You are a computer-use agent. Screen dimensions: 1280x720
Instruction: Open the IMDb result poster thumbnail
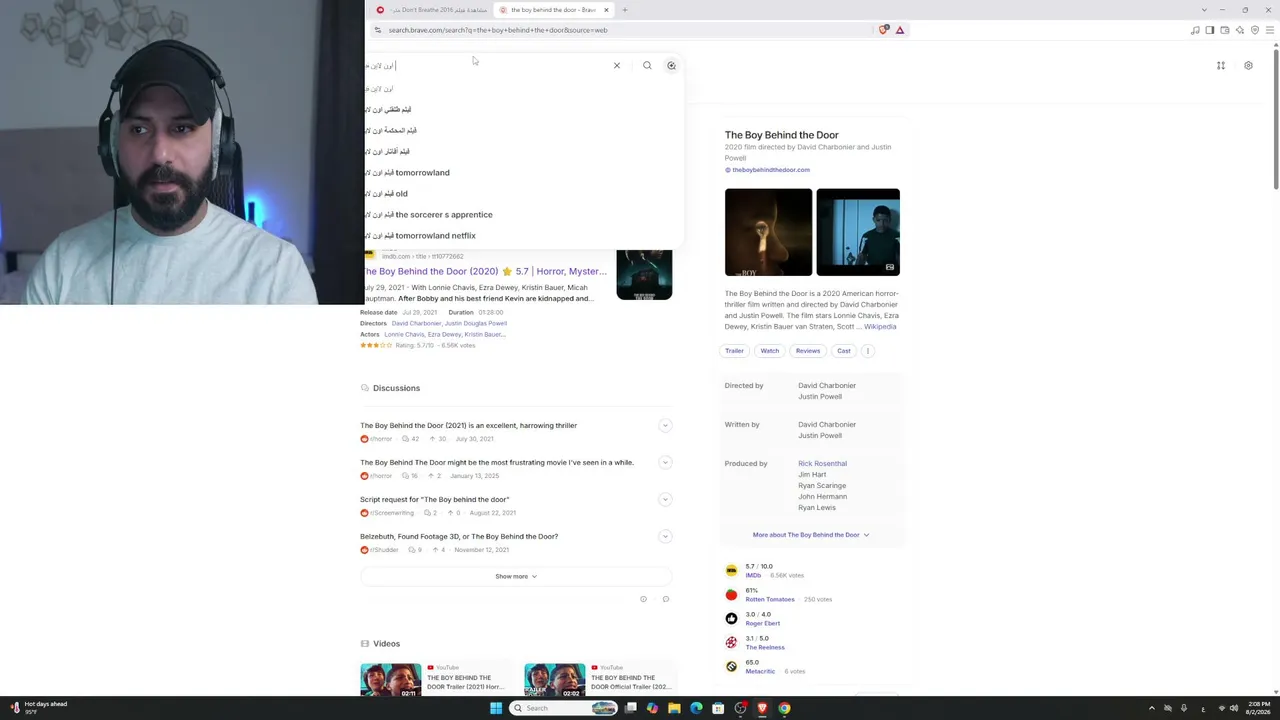(x=644, y=274)
